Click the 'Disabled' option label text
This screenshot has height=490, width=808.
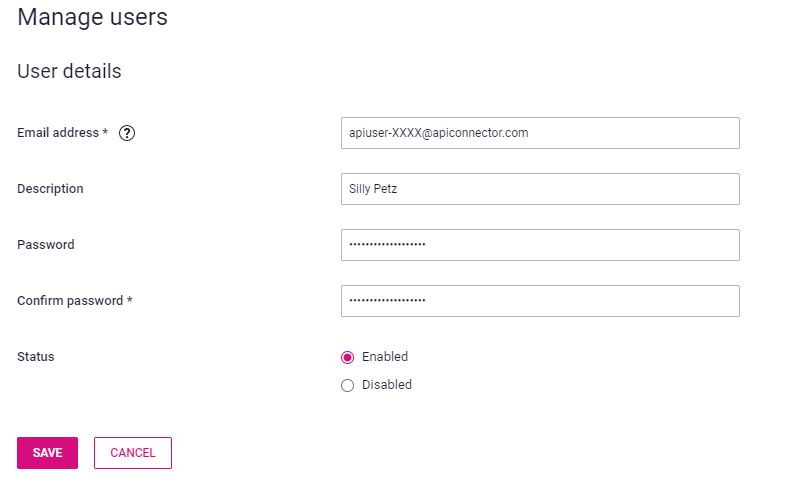tap(387, 385)
